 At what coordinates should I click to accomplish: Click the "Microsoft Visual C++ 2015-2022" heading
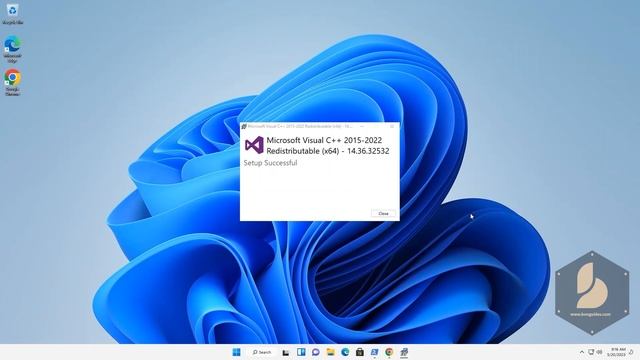tap(324, 140)
